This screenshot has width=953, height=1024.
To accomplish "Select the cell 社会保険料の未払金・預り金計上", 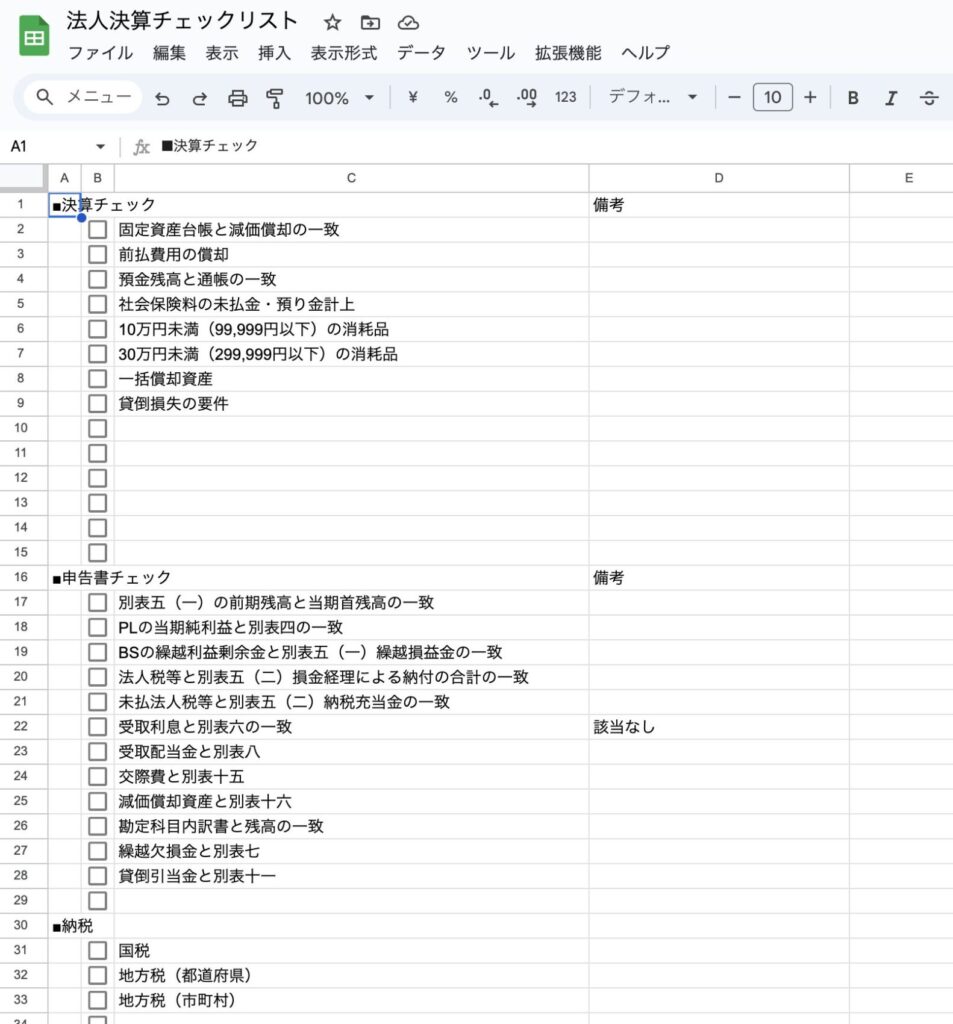I will click(351, 304).
